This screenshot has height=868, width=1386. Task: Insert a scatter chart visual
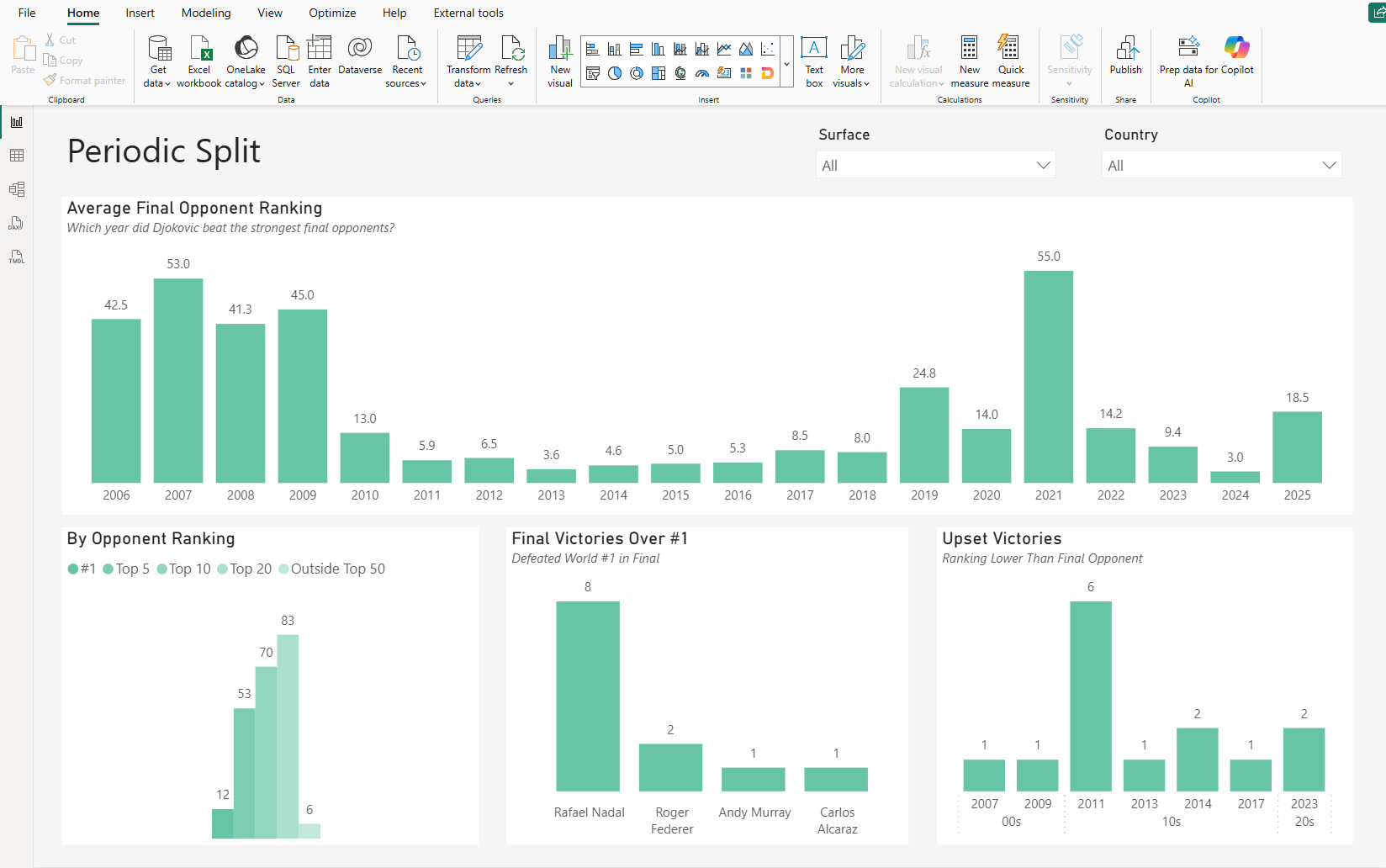(x=768, y=50)
